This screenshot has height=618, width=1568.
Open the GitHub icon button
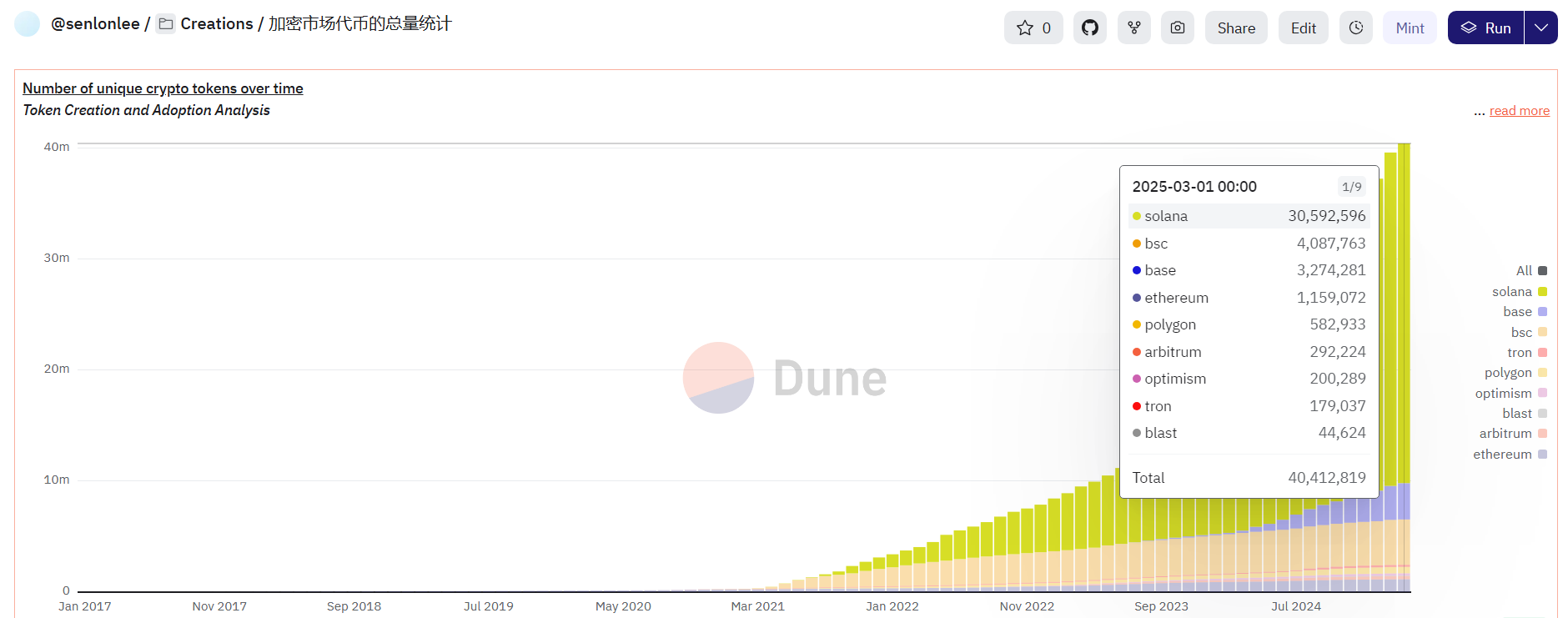[1090, 28]
